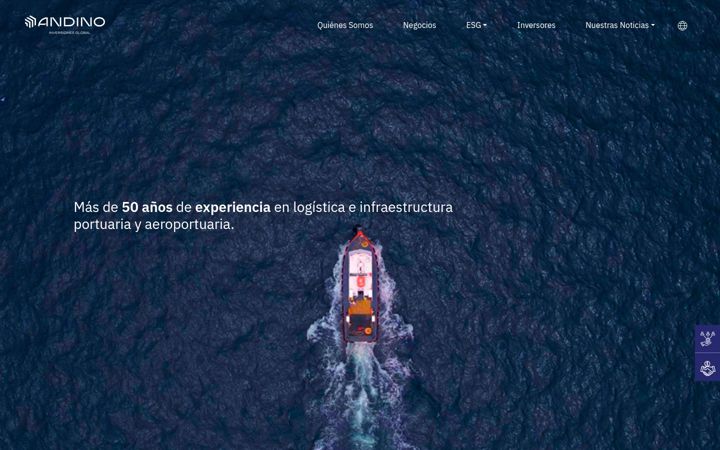Open the Quiénes Somos page
Viewport: 720px width, 450px height.
[345, 25]
